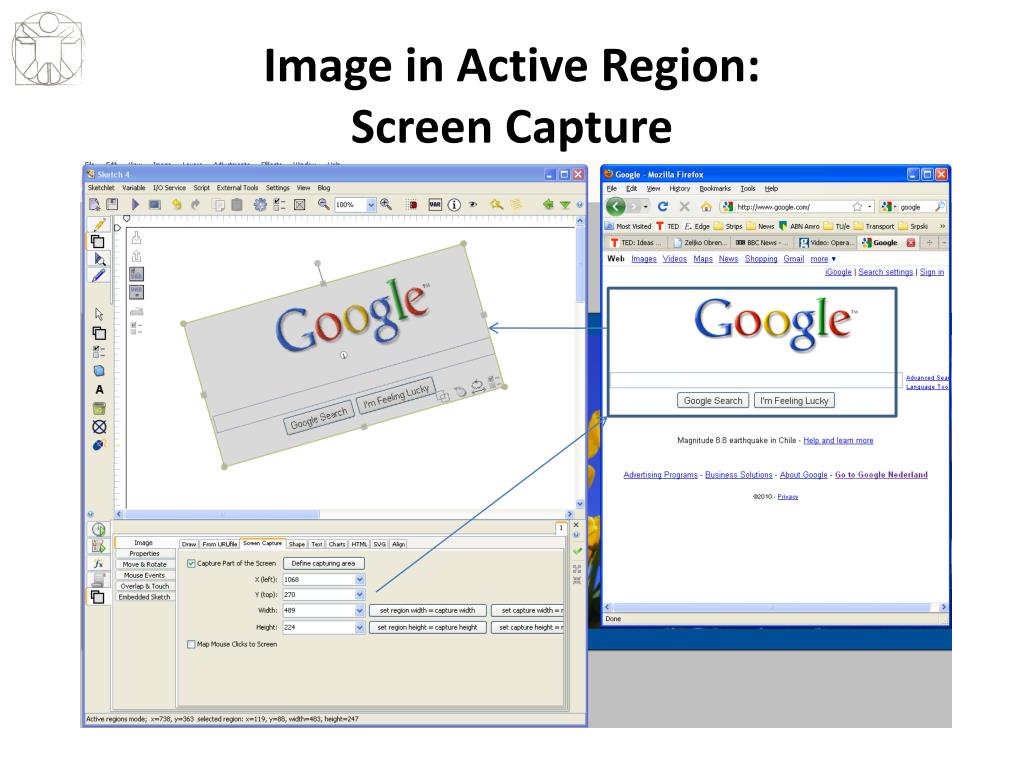Enable 'Map Mouse Clicks to Screen' checkbox

click(x=191, y=645)
